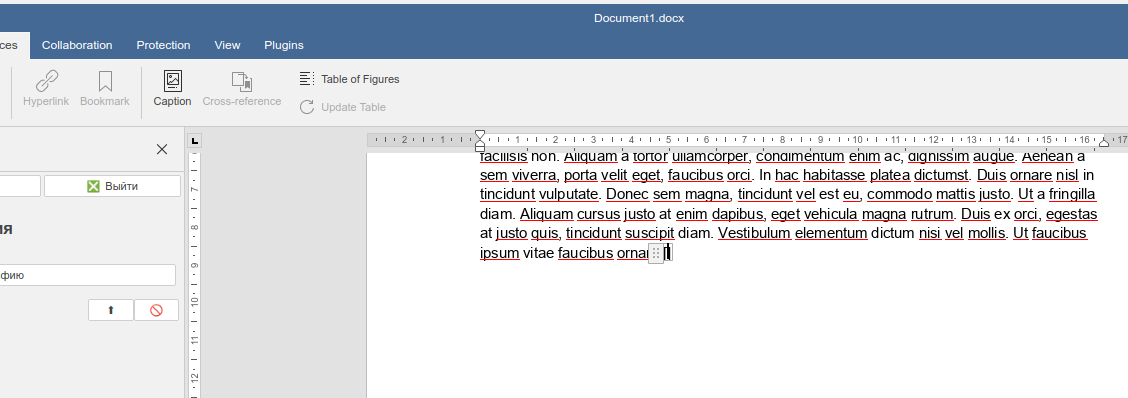Screen dimensions: 1128x398
Task: Click the Table of Figures icon
Action: (x=307, y=78)
